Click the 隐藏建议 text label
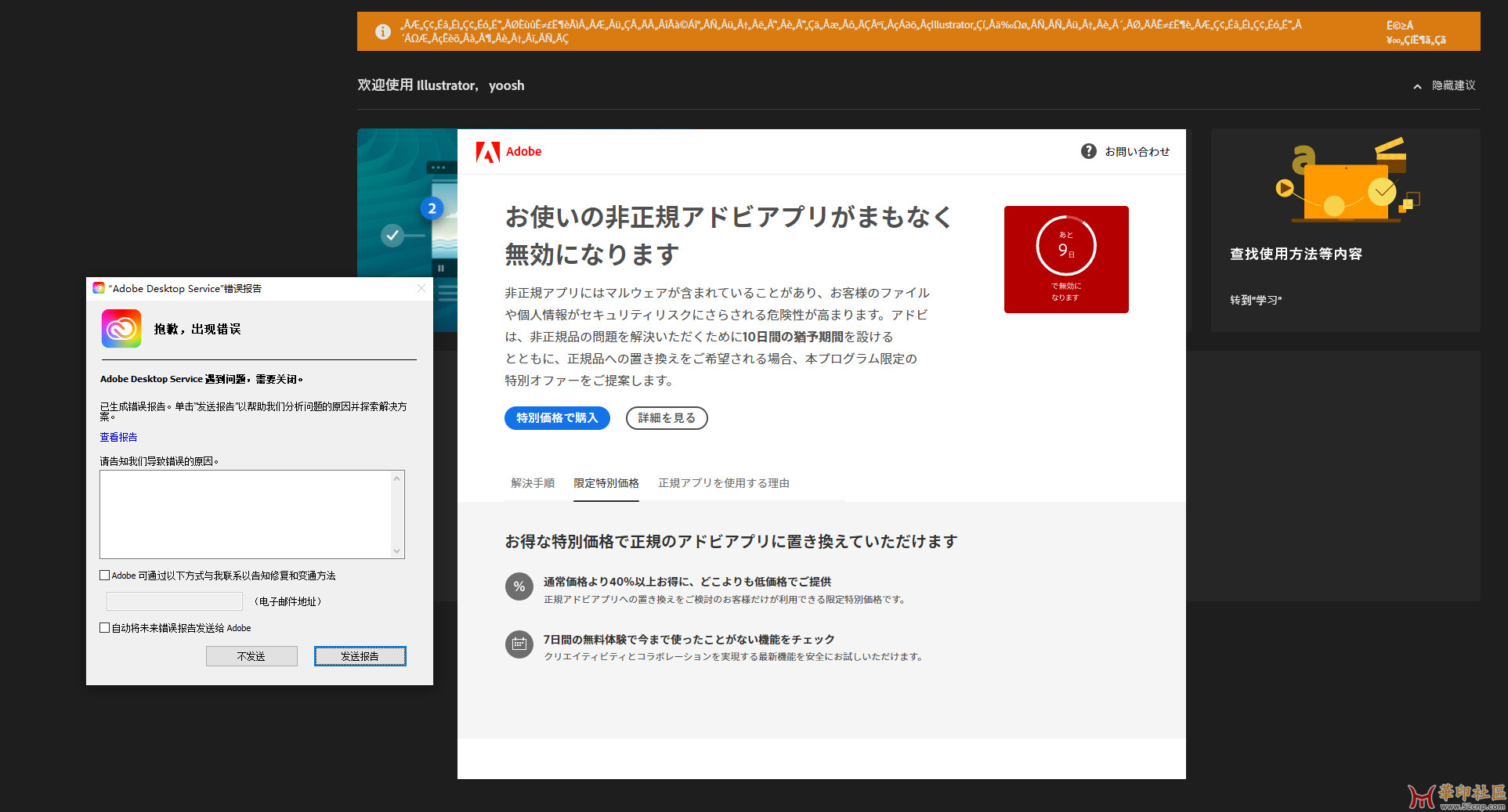The width and height of the screenshot is (1508, 812). (1454, 86)
